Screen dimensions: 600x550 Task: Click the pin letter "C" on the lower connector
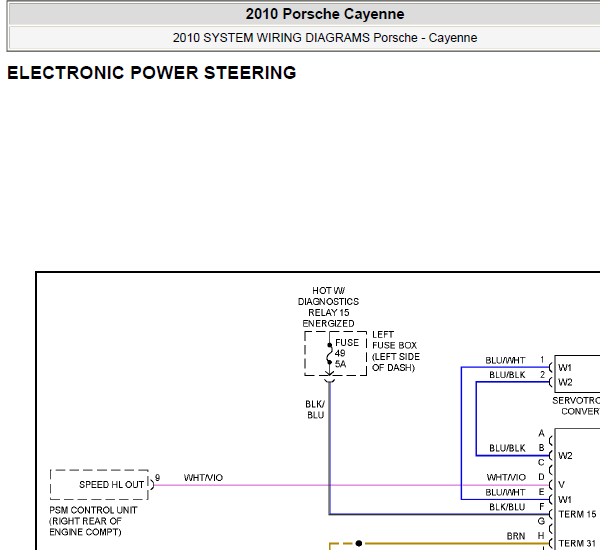(541, 463)
